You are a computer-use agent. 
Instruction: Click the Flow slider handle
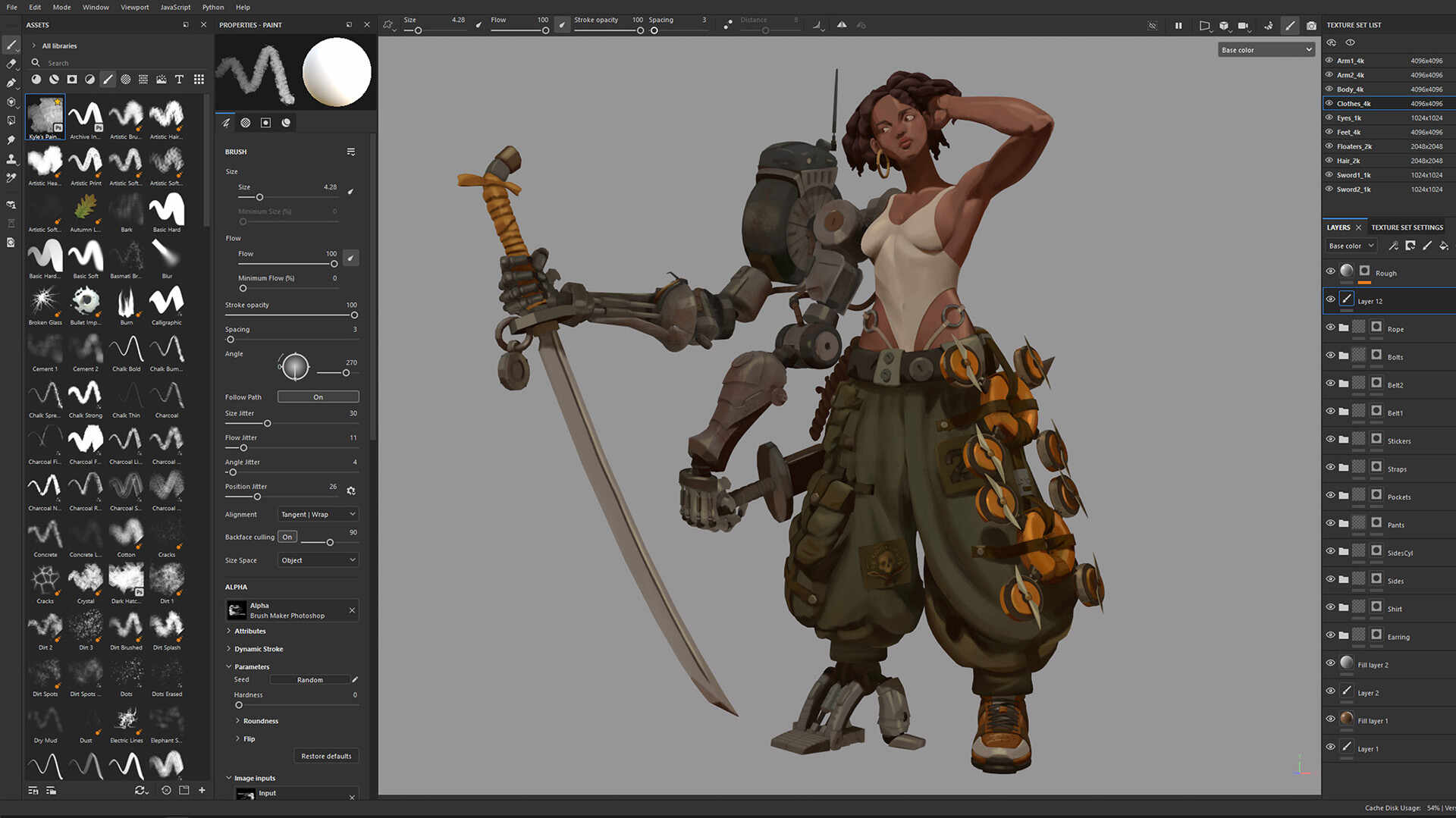point(334,264)
